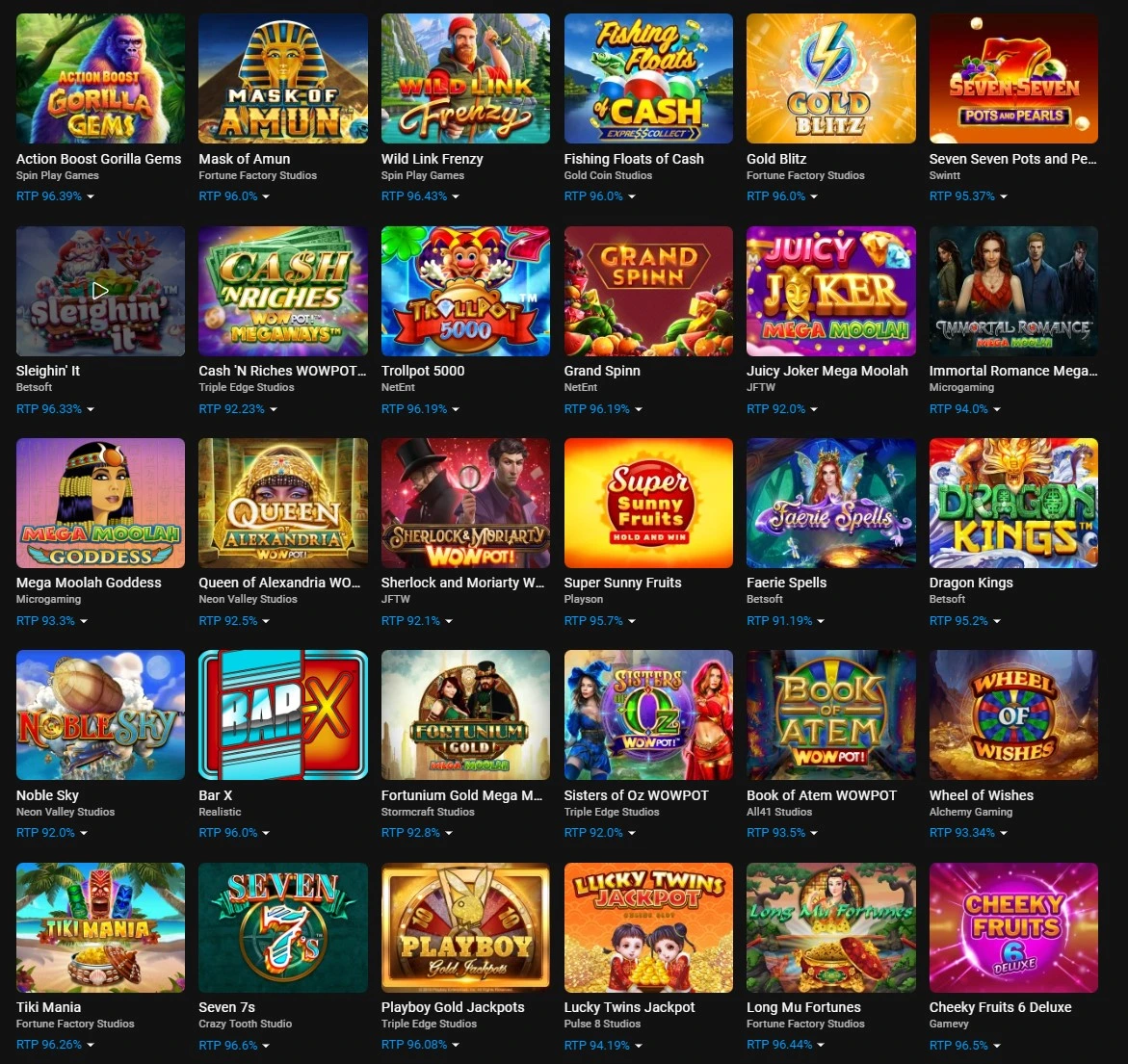This screenshot has width=1128, height=1064.
Task: Expand RTP 91.19% dropdown under Faerie Spells
Action: coord(786,621)
